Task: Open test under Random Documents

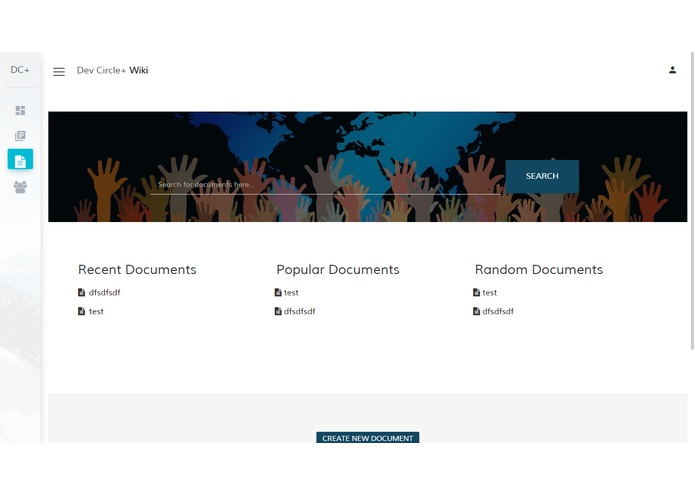Action: click(490, 292)
